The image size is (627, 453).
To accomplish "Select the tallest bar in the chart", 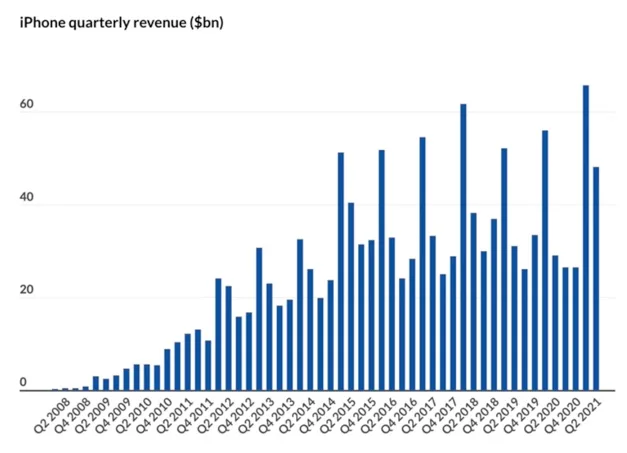I will pos(586,238).
